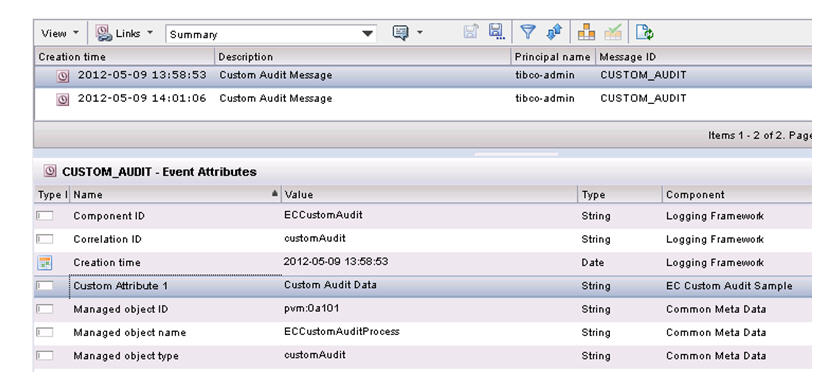Expand the arrow beside the comment icon
831x379 pixels.
(x=420, y=33)
